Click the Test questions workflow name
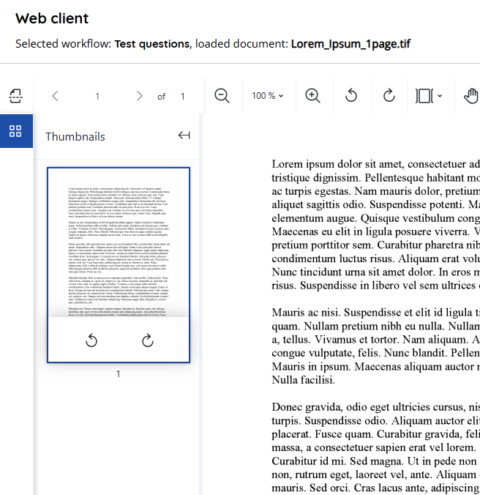 tap(152, 44)
